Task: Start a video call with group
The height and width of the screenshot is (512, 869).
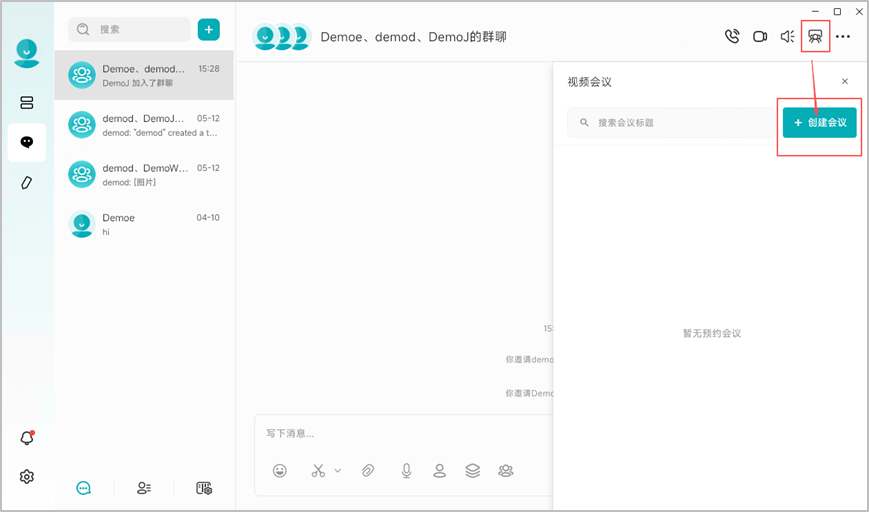Action: click(760, 37)
